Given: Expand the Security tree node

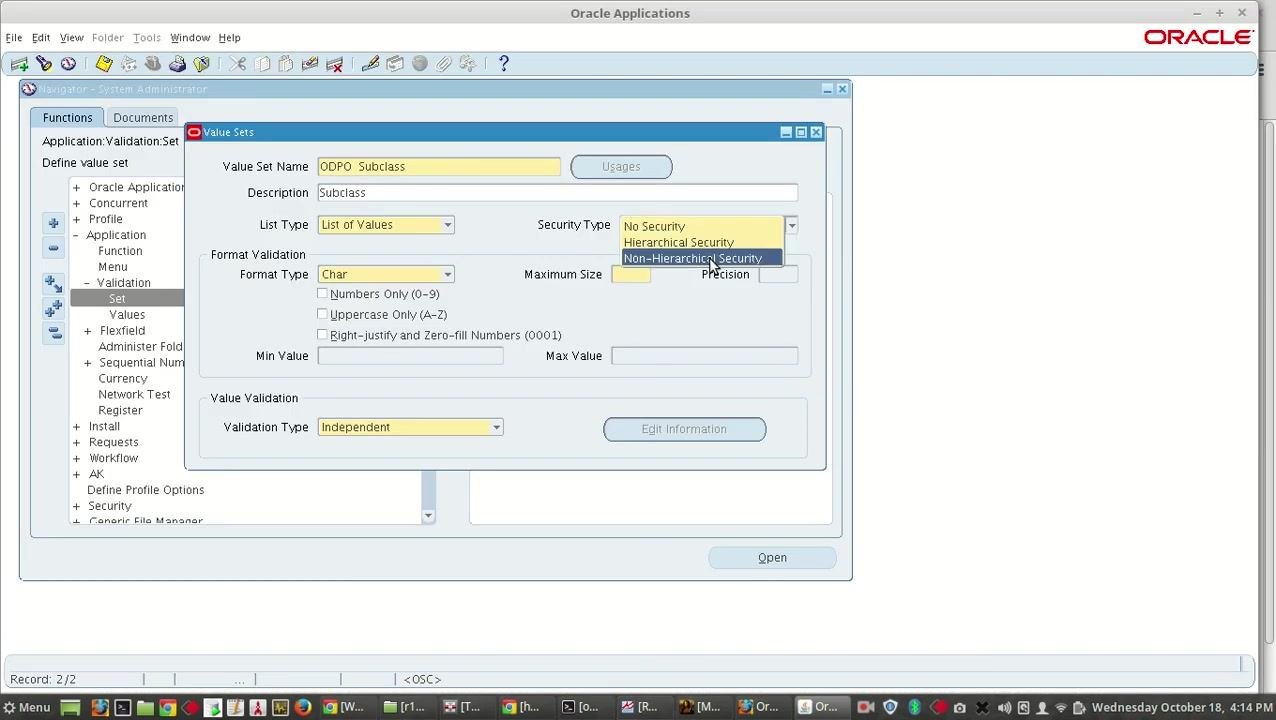Looking at the screenshot, I should tap(76, 506).
